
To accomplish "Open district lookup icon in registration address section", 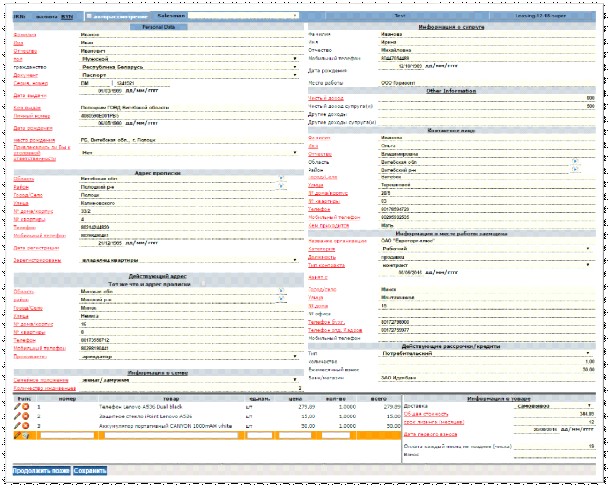I will pyautogui.click(x=281, y=186).
